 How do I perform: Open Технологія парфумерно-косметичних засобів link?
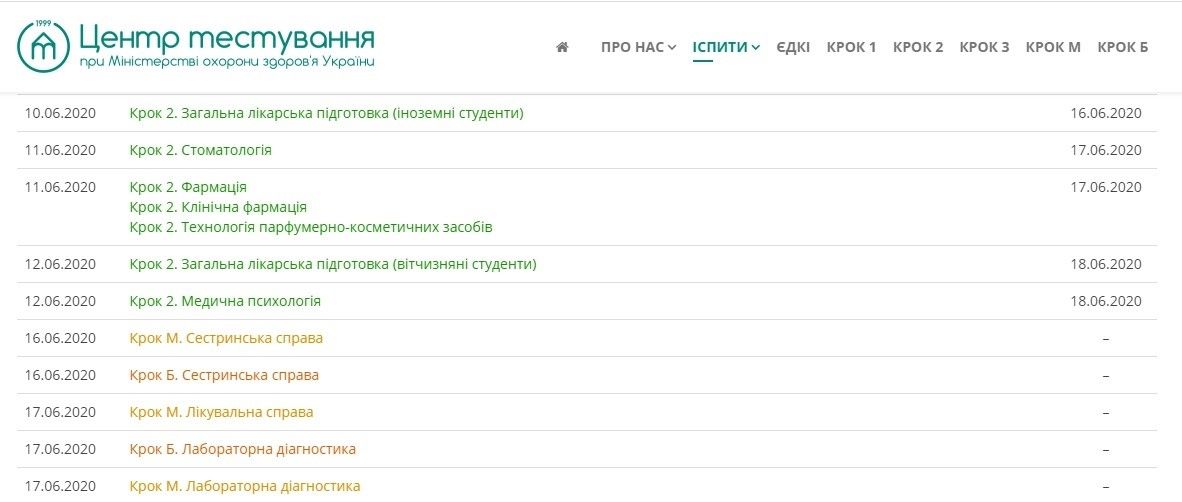(311, 227)
